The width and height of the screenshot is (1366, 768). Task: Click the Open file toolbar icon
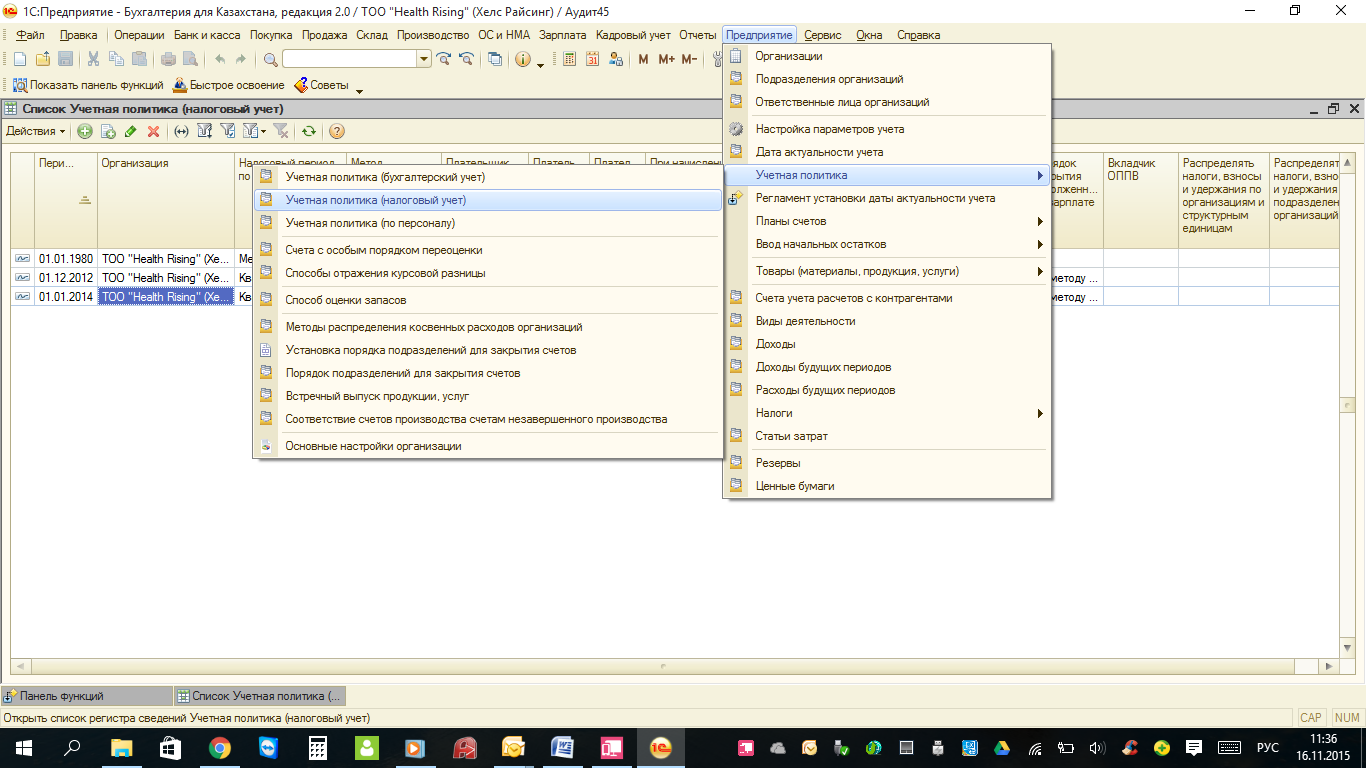[x=42, y=59]
